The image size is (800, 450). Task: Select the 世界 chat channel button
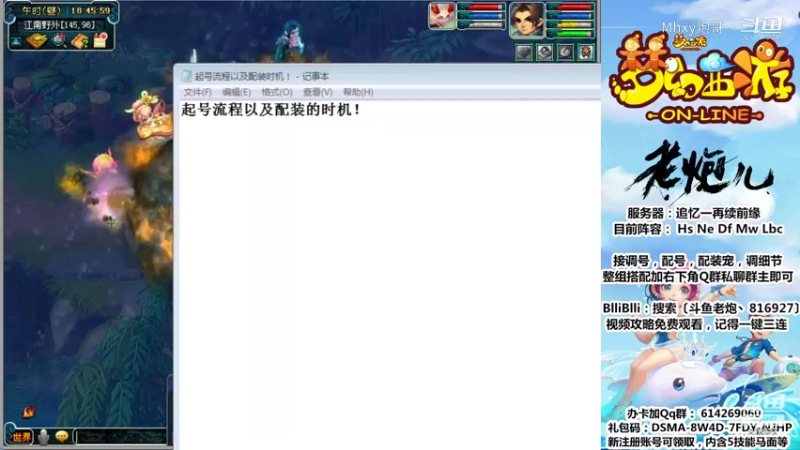point(21,437)
